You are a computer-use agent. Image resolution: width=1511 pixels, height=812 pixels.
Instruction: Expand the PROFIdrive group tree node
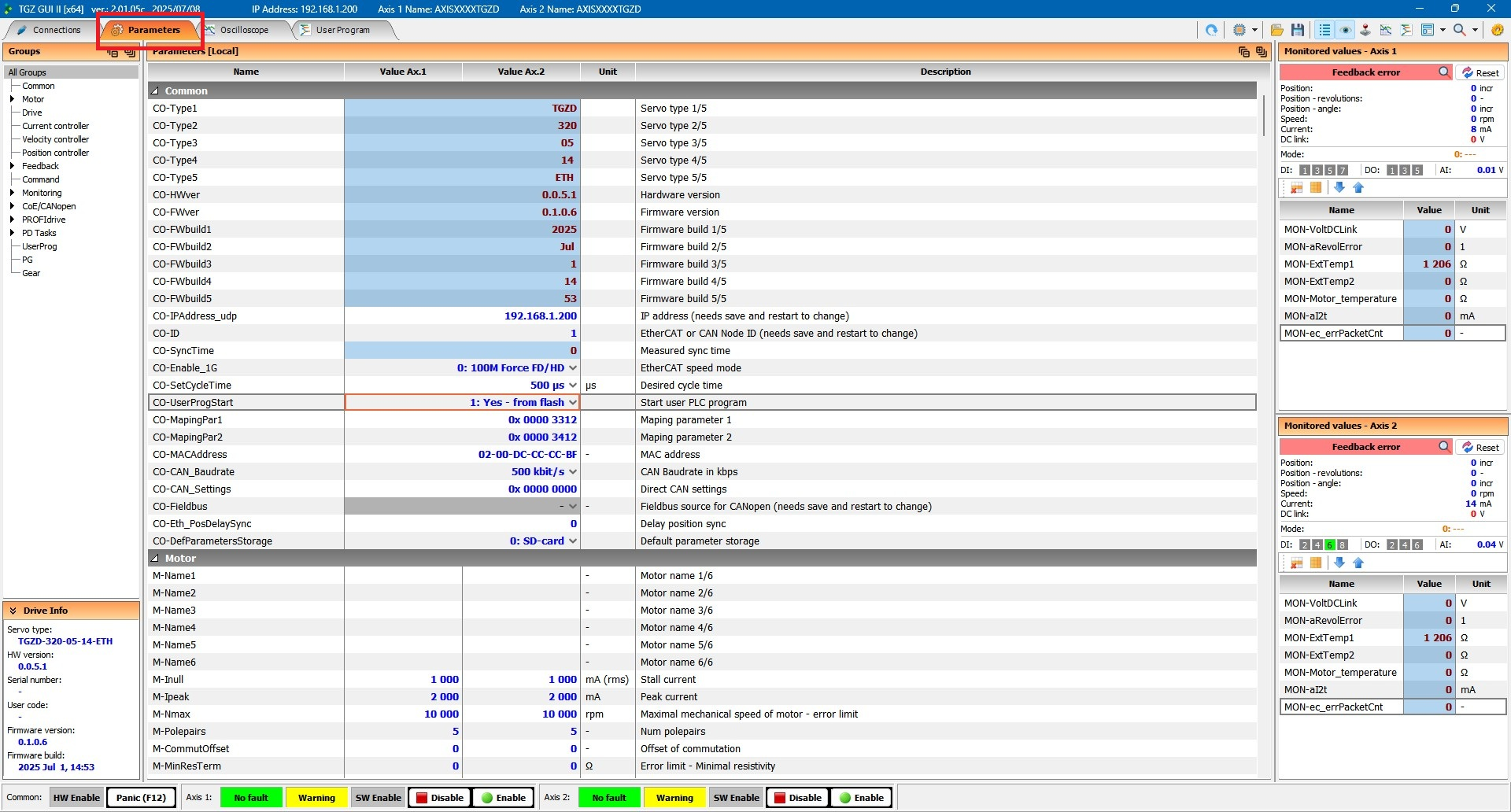pyautogui.click(x=12, y=220)
